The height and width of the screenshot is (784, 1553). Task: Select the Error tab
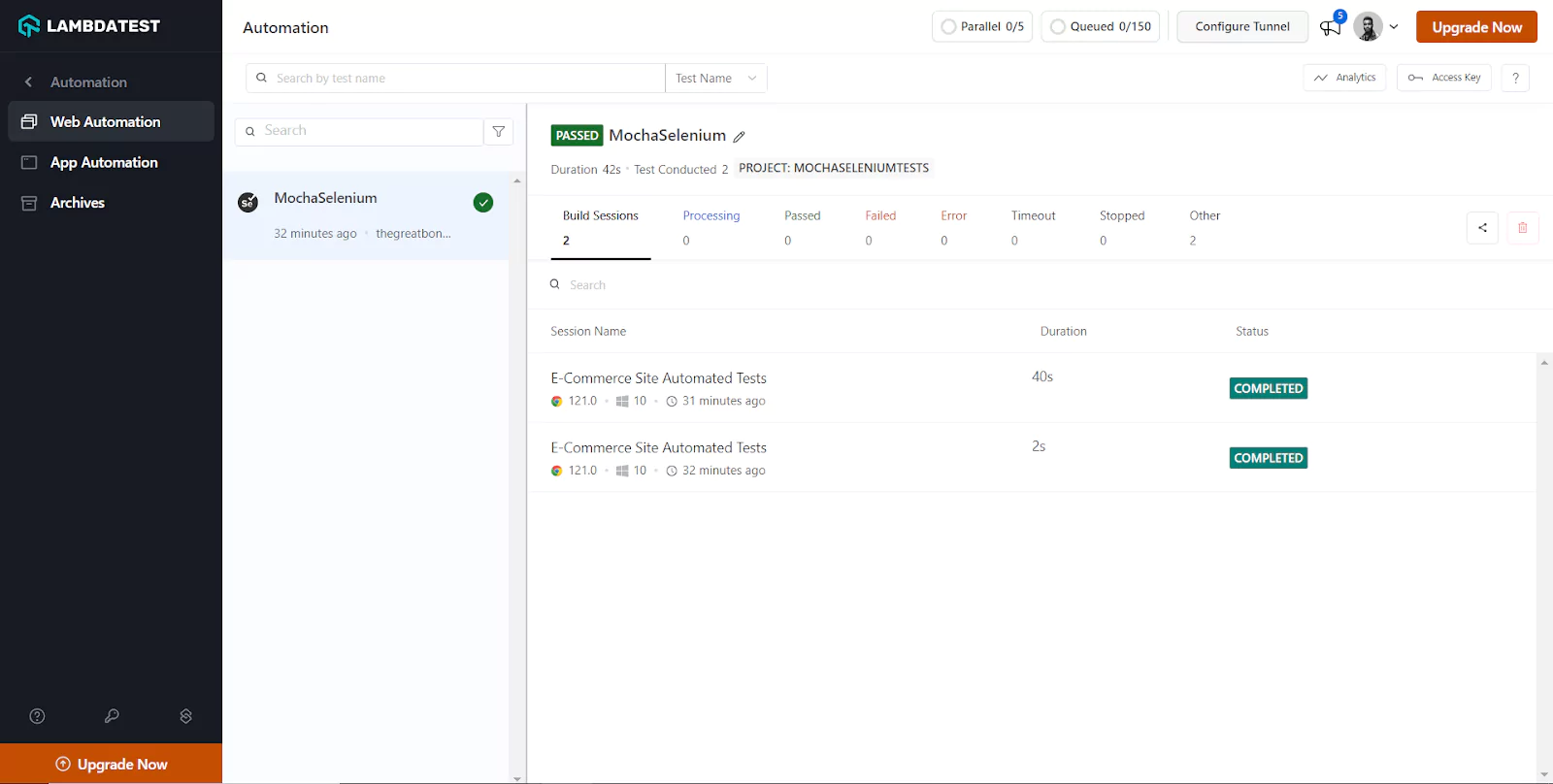click(953, 228)
